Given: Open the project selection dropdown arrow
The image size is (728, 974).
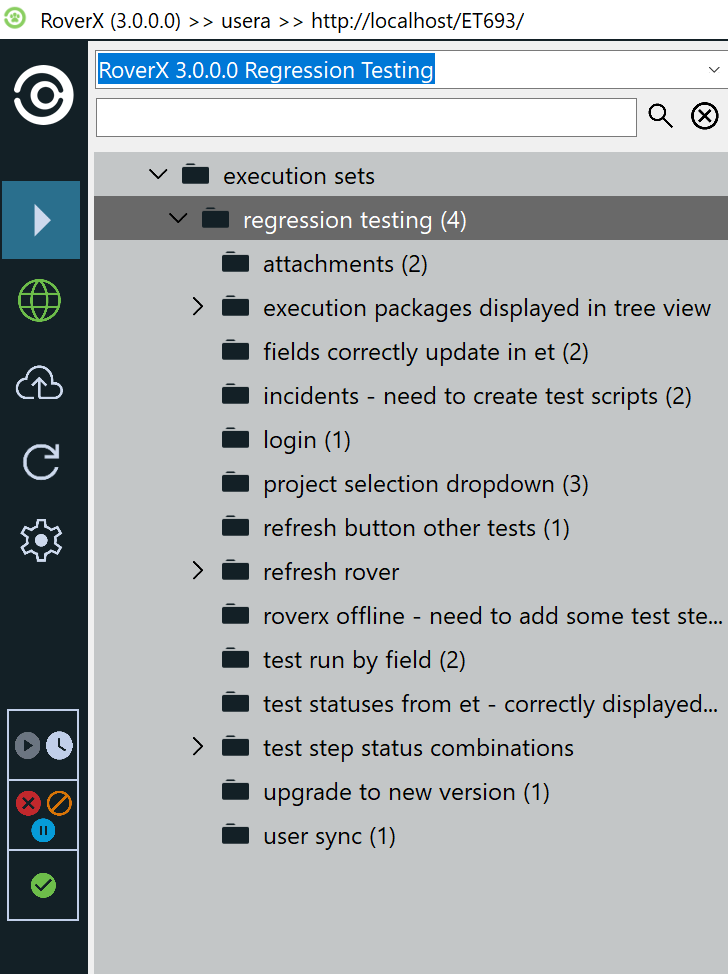Looking at the screenshot, I should tap(714, 70).
